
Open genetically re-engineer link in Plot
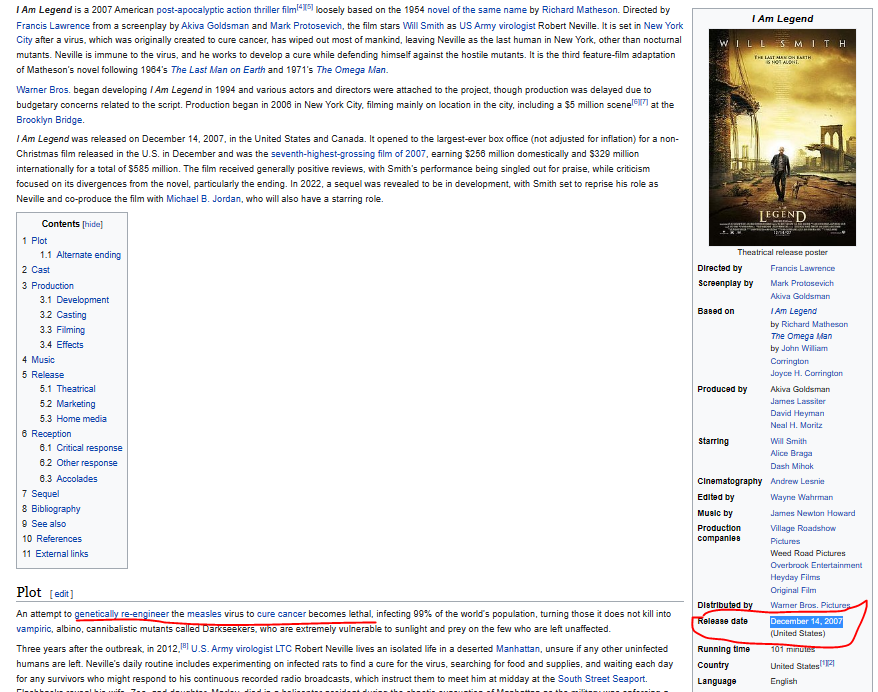pyautogui.click(x=122, y=614)
